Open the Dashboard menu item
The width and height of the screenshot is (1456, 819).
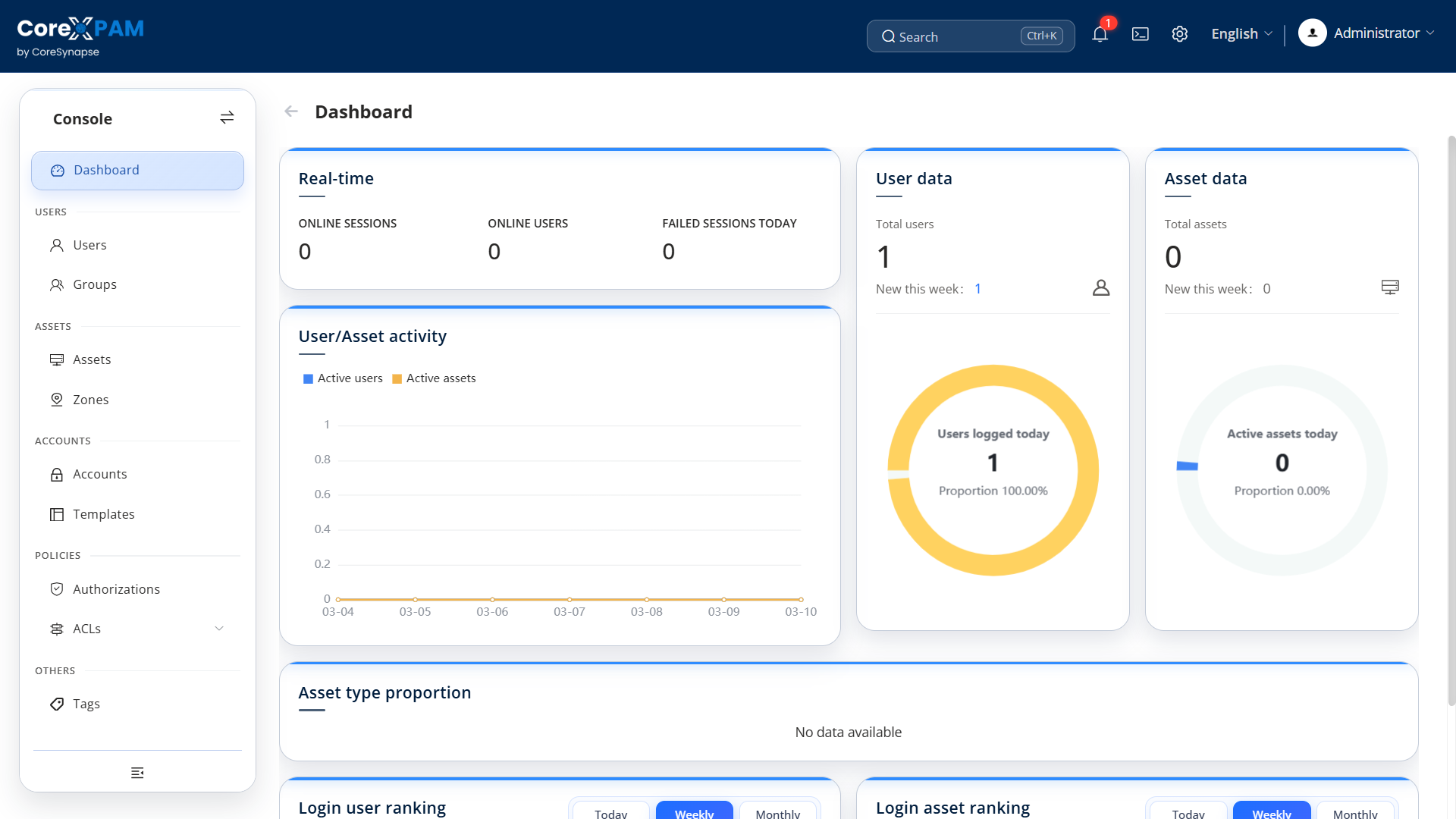coord(137,171)
